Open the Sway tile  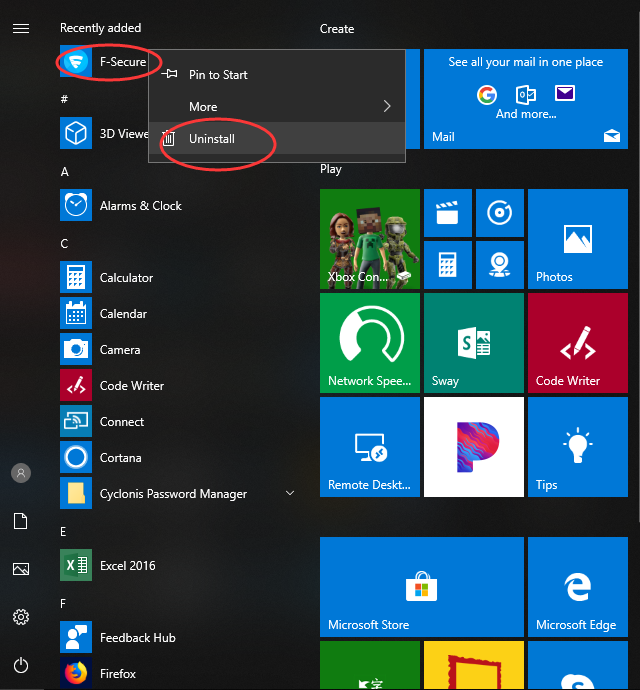tap(474, 343)
